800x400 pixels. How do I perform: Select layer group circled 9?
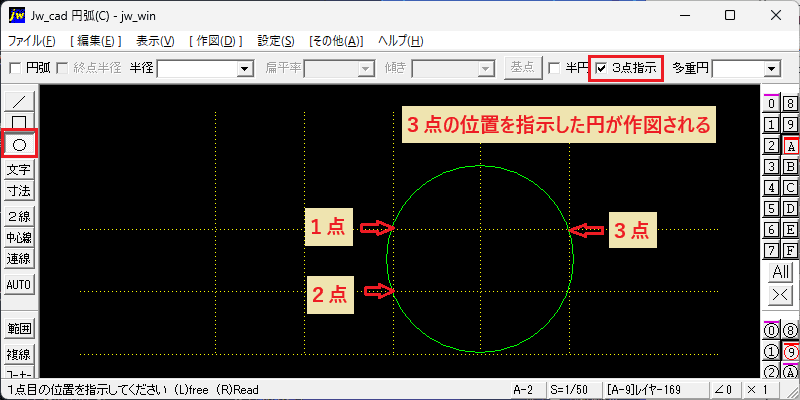click(790, 352)
